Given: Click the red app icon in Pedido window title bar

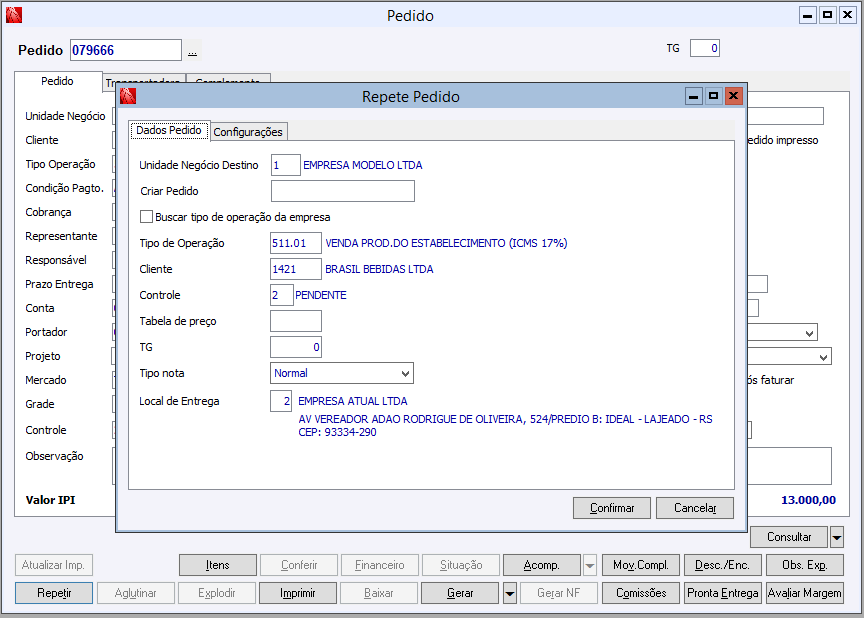Looking at the screenshot, I should pyautogui.click(x=14, y=15).
